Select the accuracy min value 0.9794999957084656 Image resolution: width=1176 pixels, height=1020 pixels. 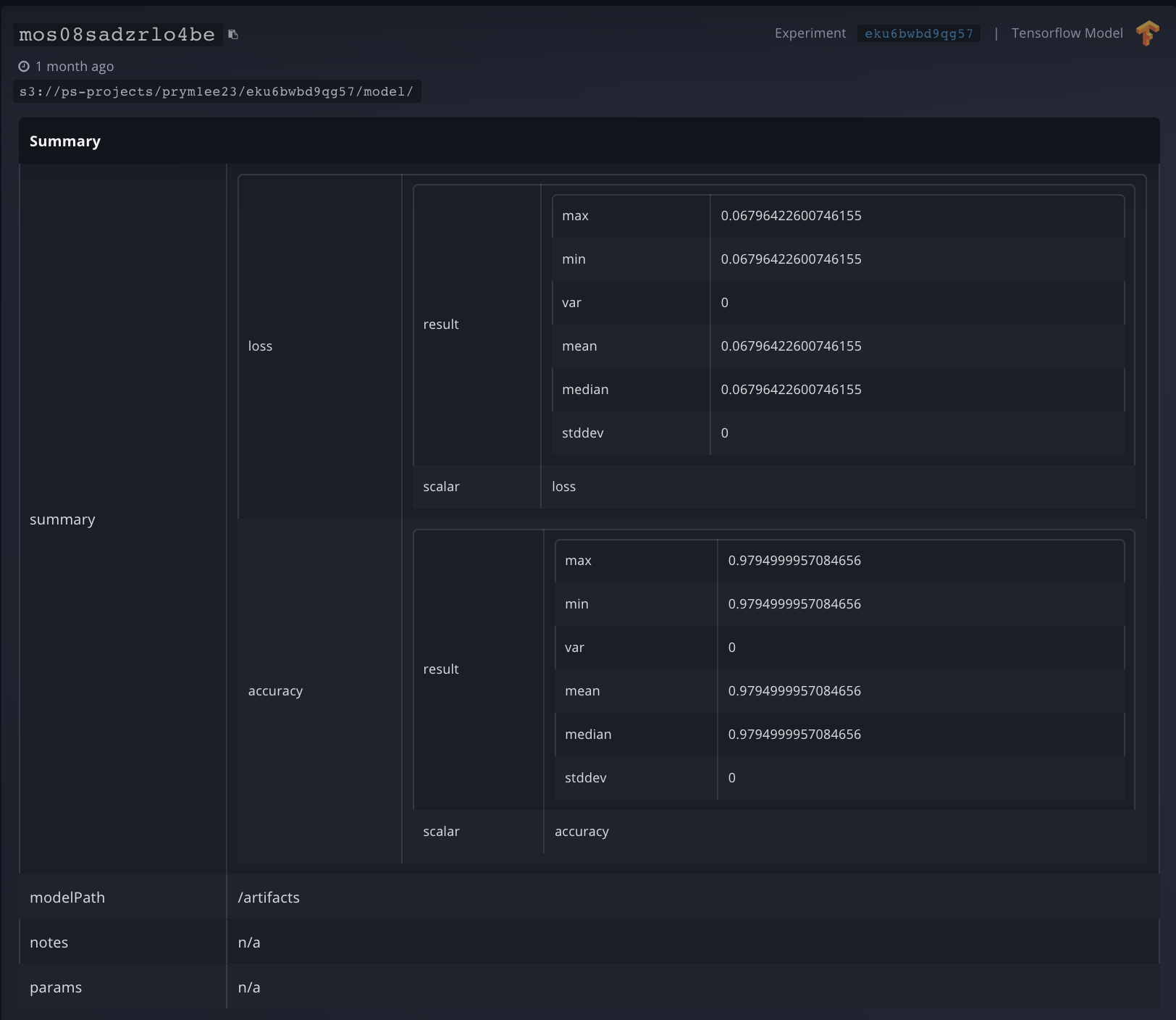(x=795, y=604)
